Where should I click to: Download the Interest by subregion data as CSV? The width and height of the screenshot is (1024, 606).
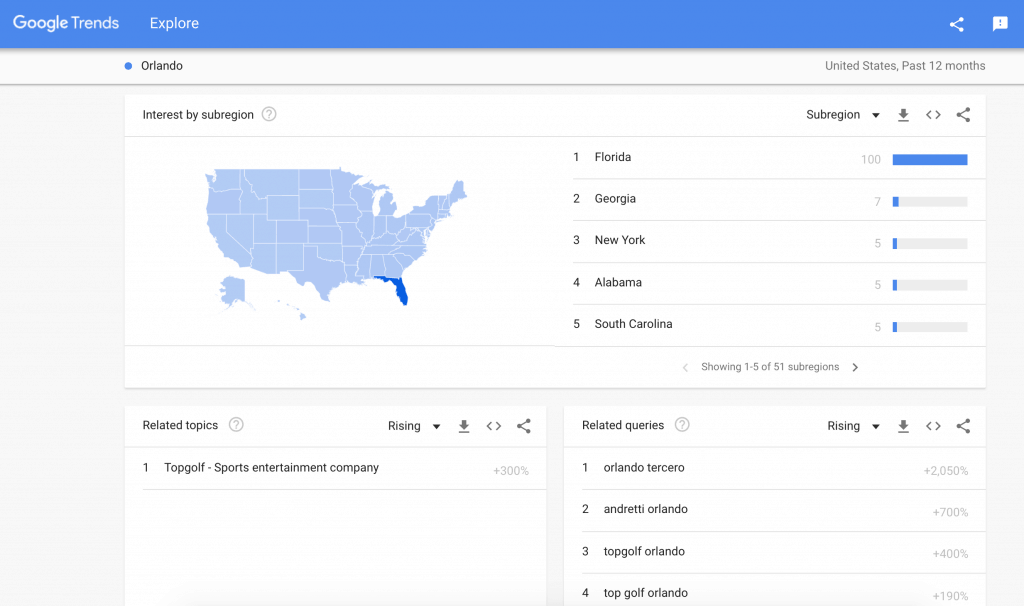903,115
